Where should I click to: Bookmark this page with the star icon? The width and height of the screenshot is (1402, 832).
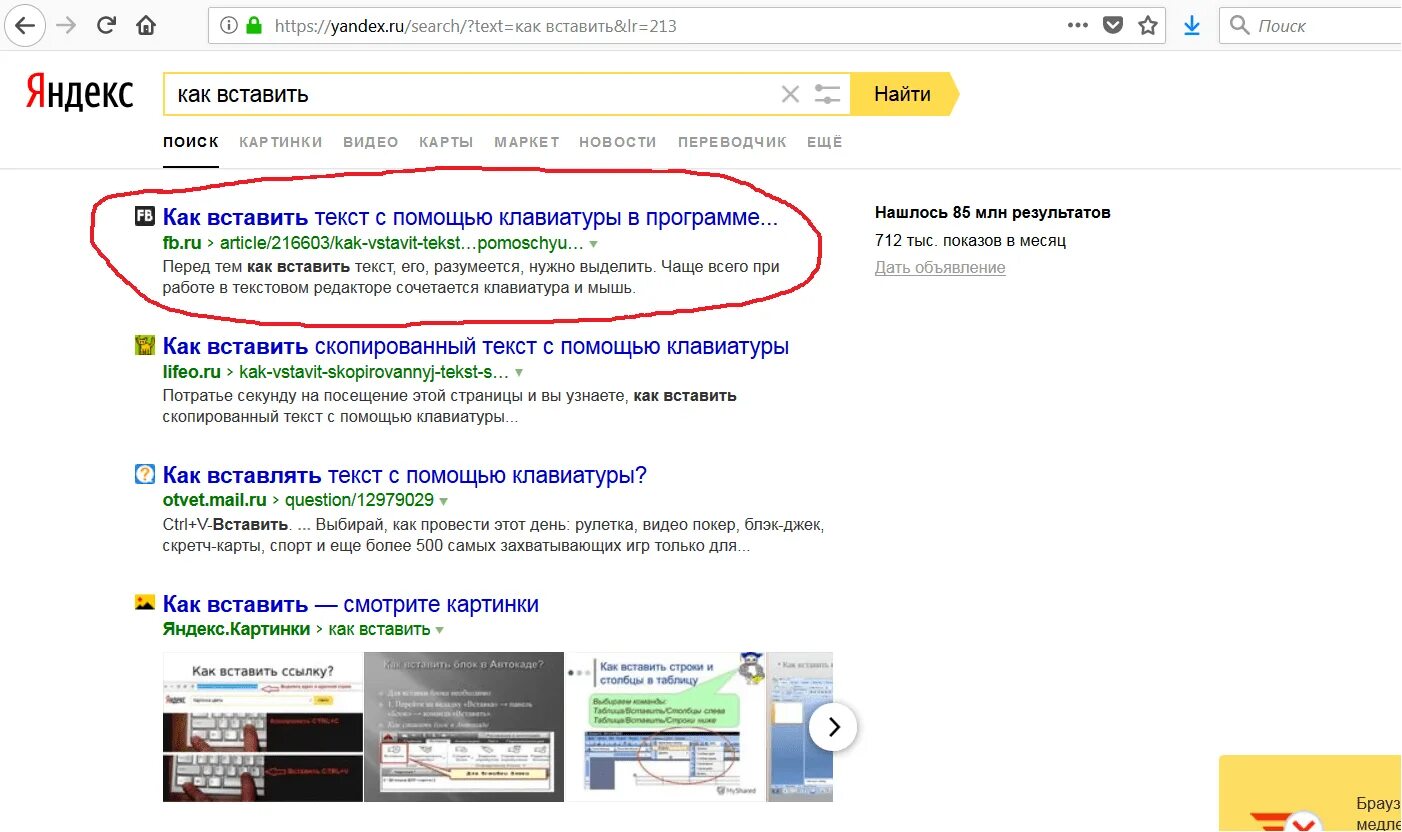pos(1148,26)
